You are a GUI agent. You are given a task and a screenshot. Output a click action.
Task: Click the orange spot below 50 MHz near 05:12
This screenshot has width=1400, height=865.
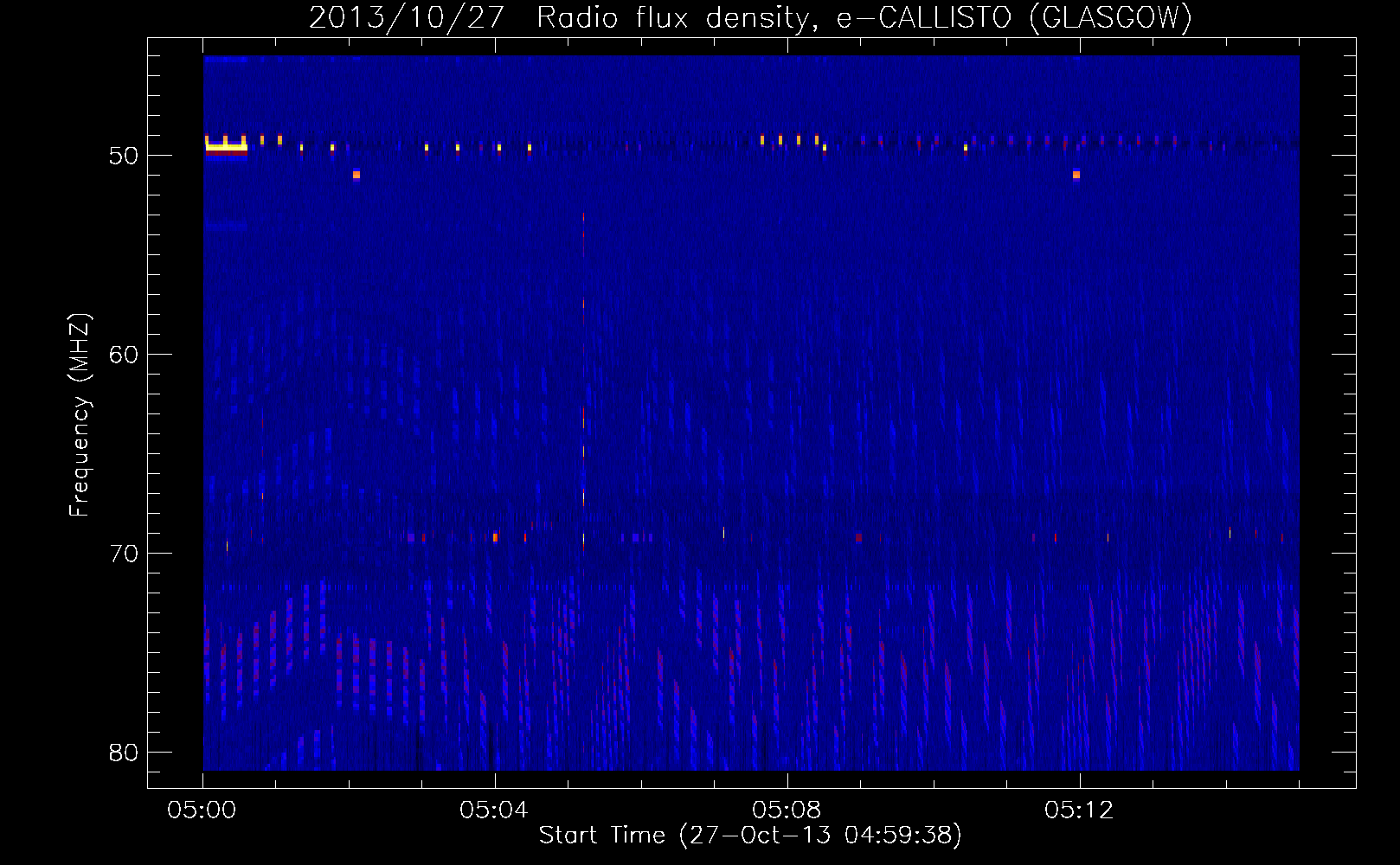[1076, 175]
